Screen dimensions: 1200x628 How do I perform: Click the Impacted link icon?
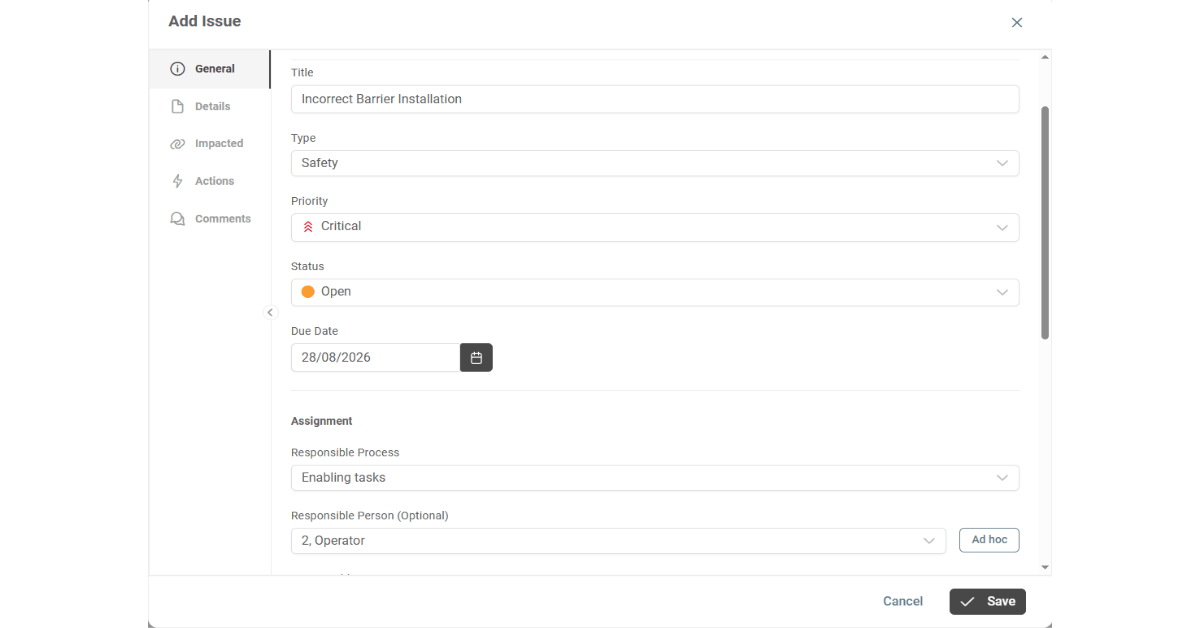[x=178, y=144]
